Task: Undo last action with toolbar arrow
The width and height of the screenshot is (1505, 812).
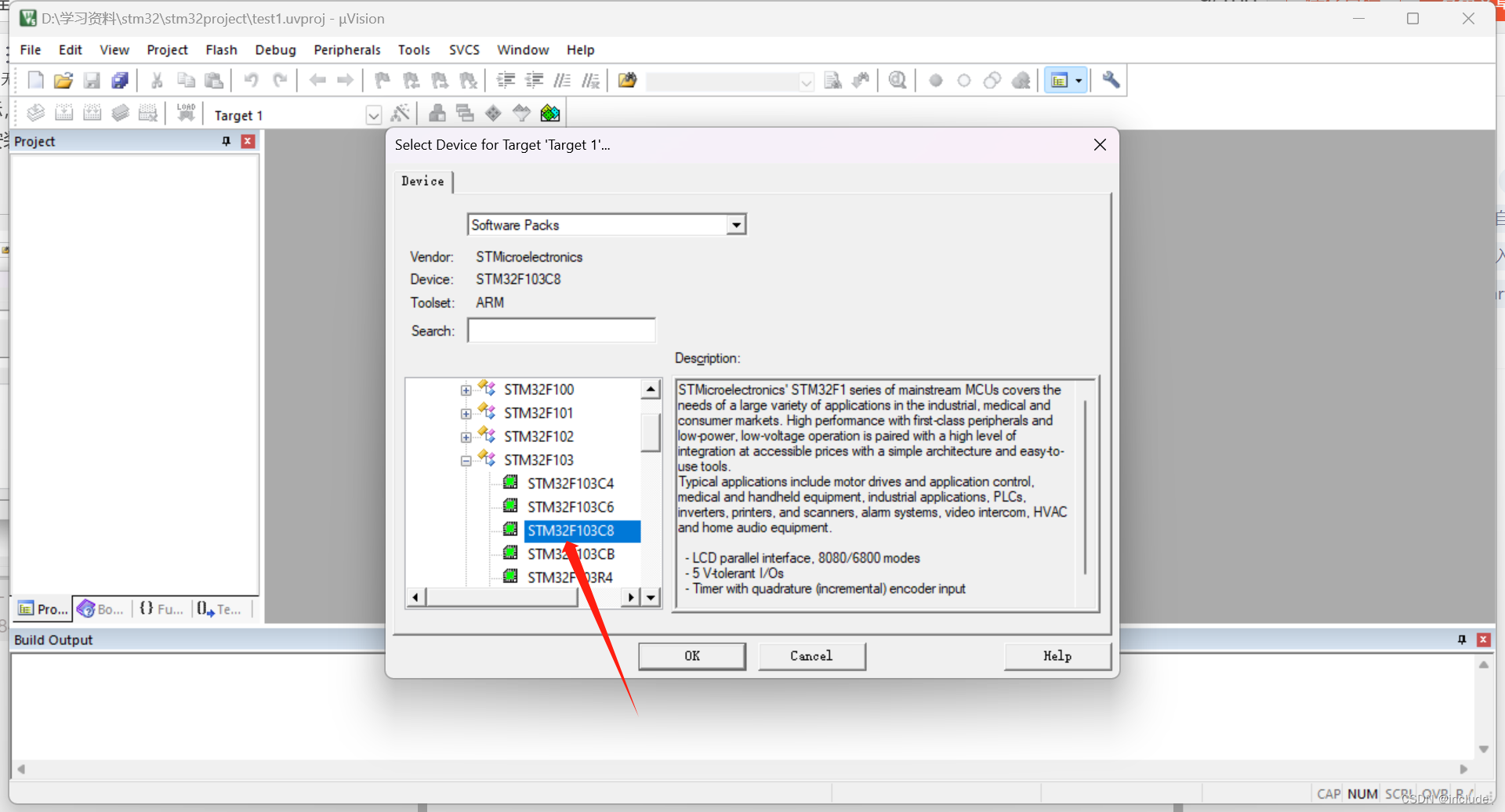Action: click(251, 80)
